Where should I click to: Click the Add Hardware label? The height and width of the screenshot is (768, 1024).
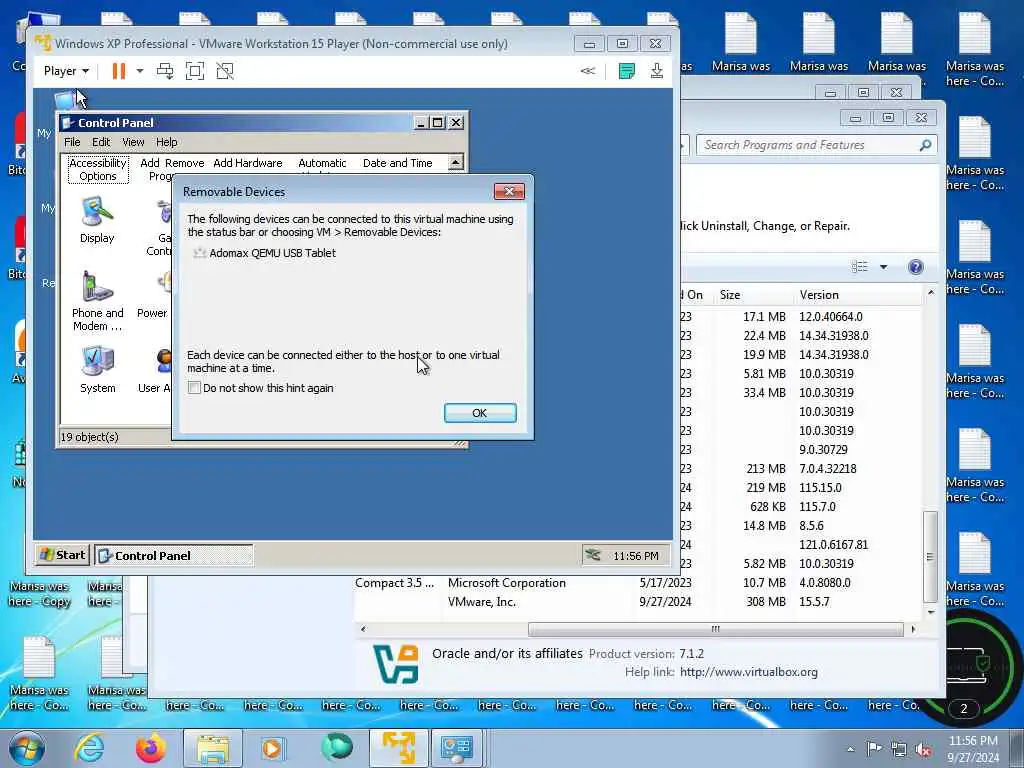coord(248,163)
